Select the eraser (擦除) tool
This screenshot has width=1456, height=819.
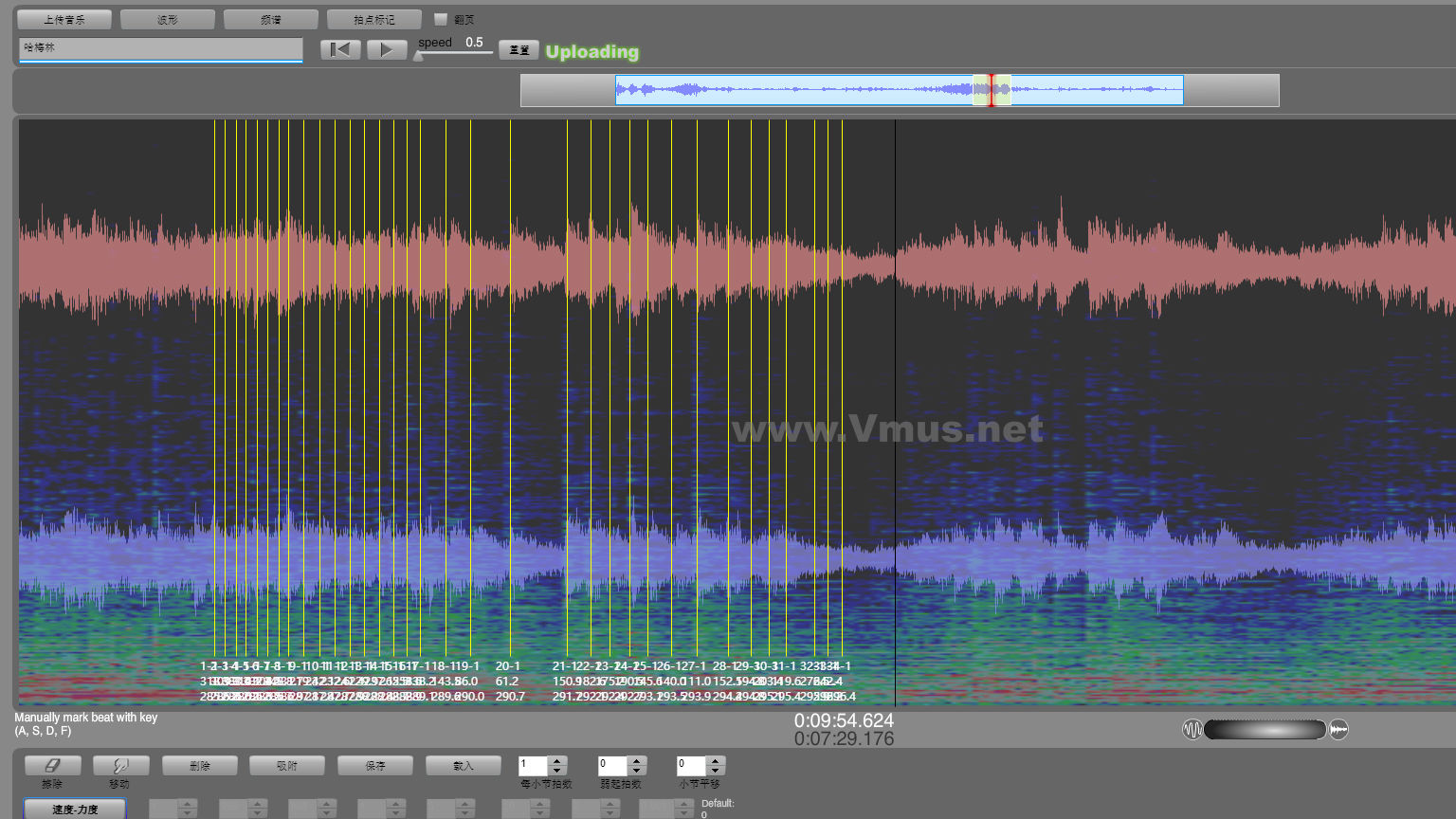pos(52,765)
